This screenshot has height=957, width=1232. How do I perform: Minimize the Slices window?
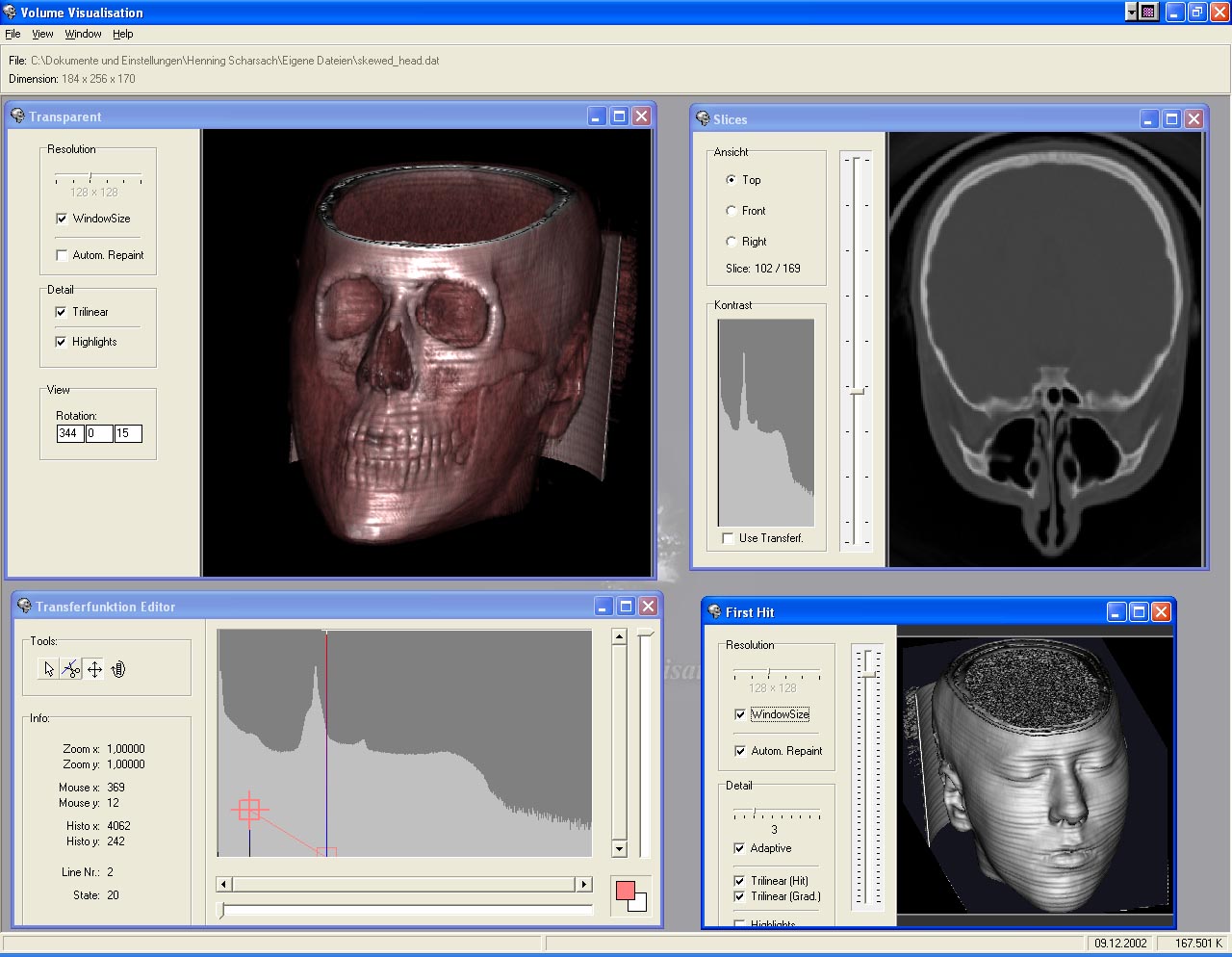click(1149, 119)
